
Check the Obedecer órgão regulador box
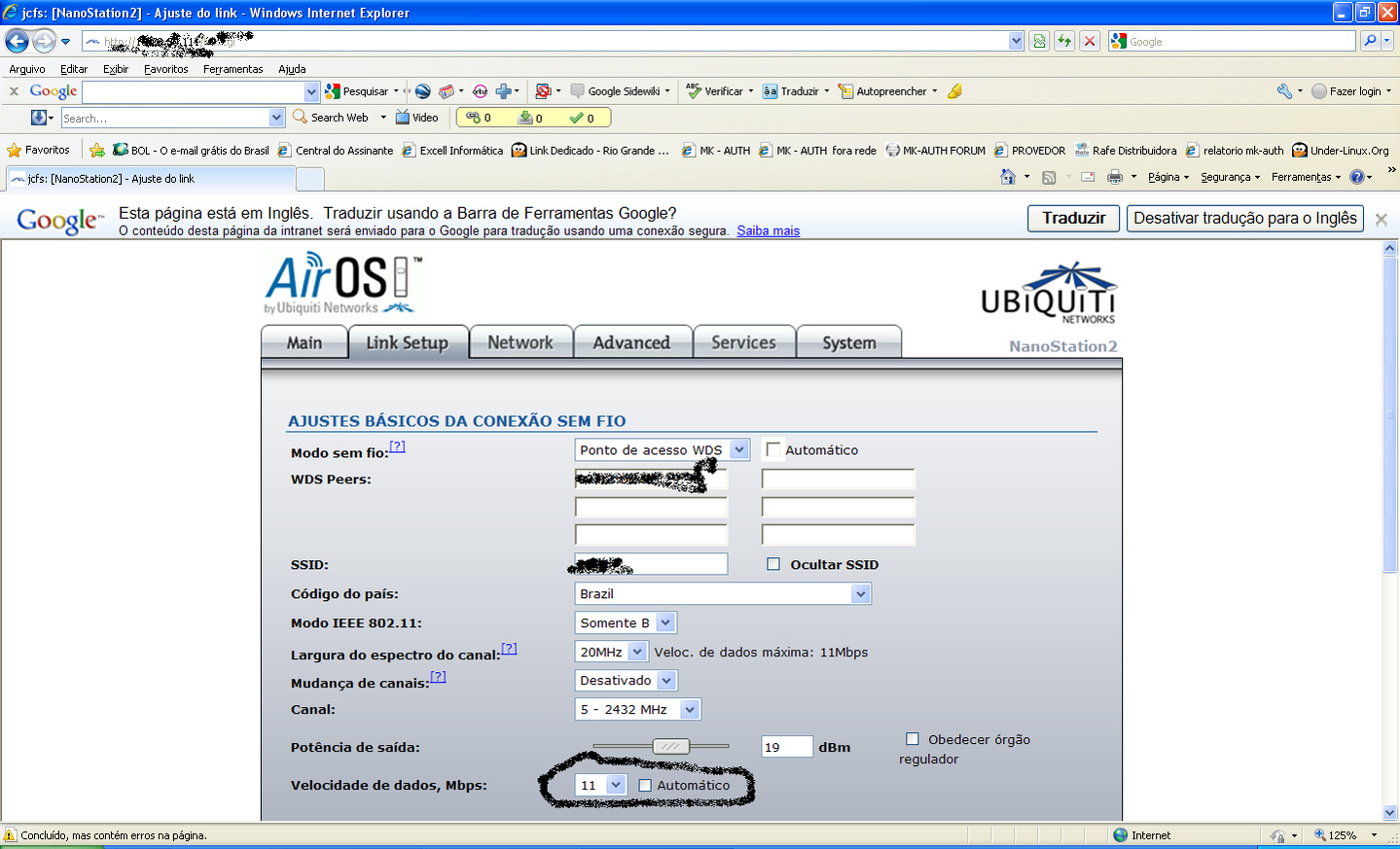pos(913,739)
